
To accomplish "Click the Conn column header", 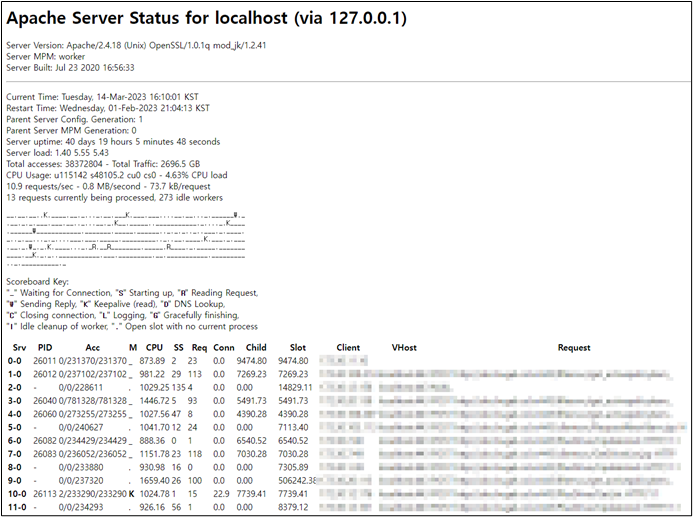I will point(224,348).
